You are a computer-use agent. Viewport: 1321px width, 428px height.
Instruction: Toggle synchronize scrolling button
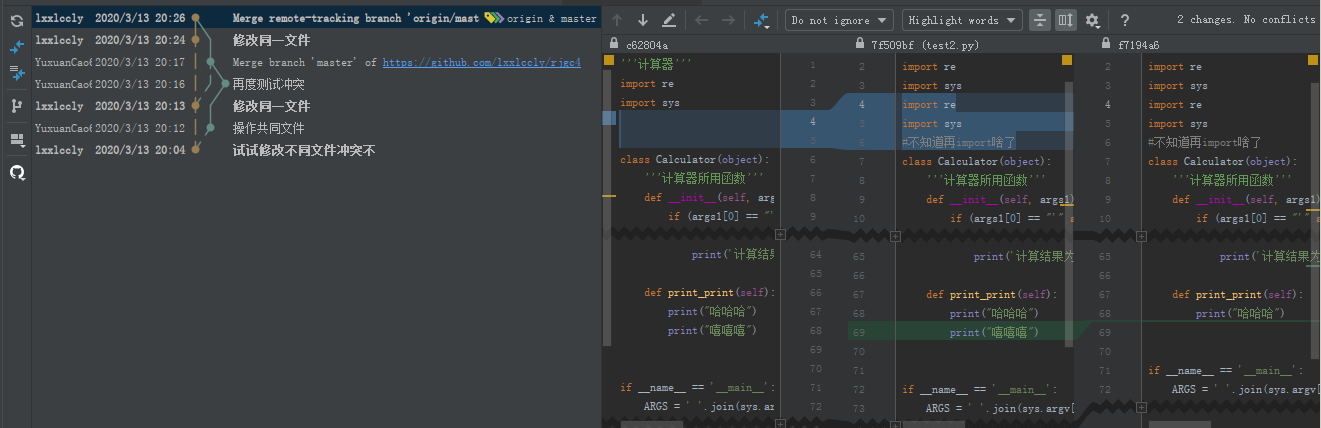[x=1066, y=20]
